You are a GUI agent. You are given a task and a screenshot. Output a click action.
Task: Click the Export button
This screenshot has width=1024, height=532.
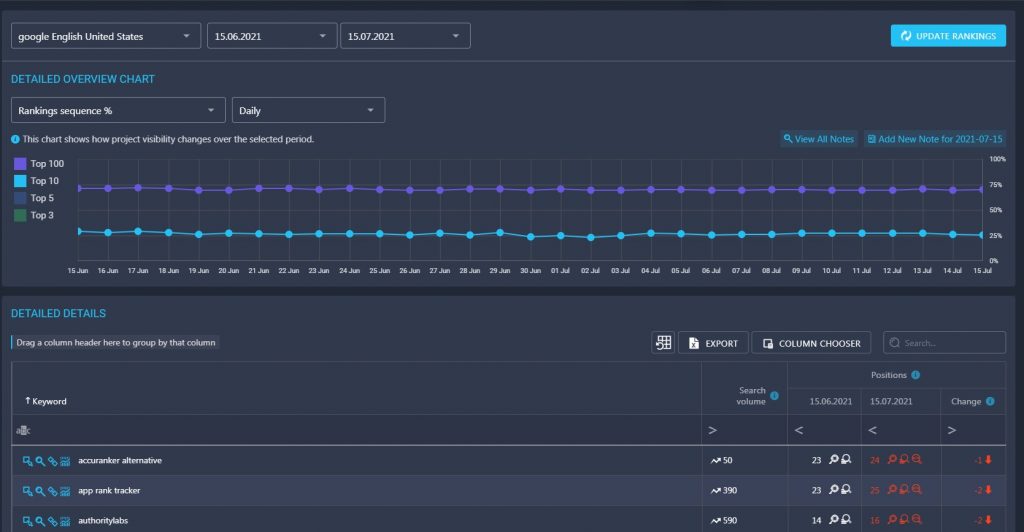tap(713, 343)
